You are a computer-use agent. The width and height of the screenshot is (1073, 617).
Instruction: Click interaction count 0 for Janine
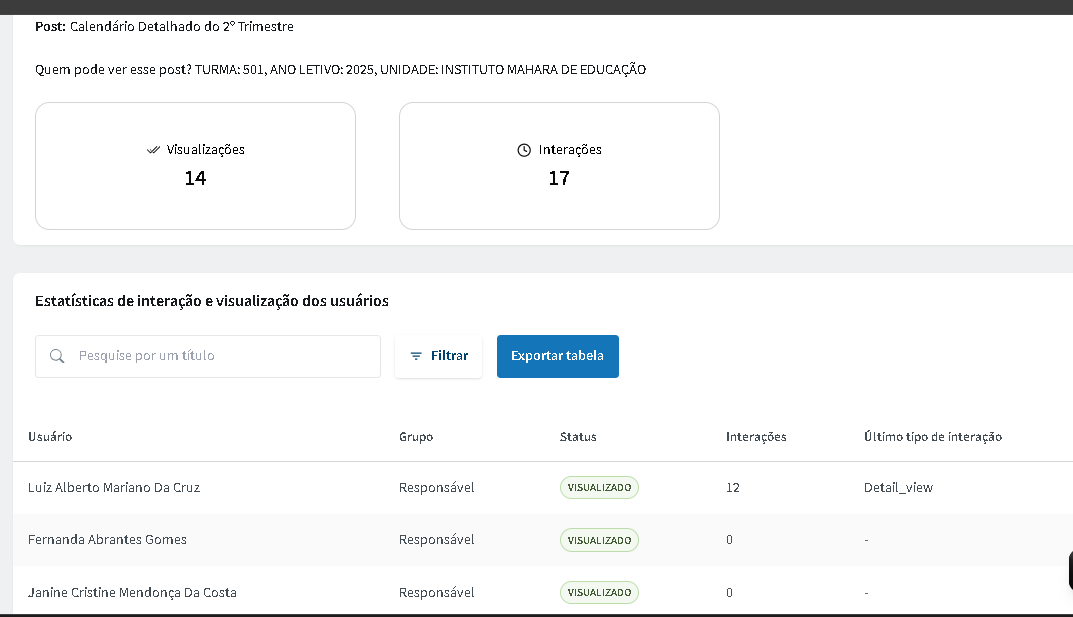tap(729, 592)
